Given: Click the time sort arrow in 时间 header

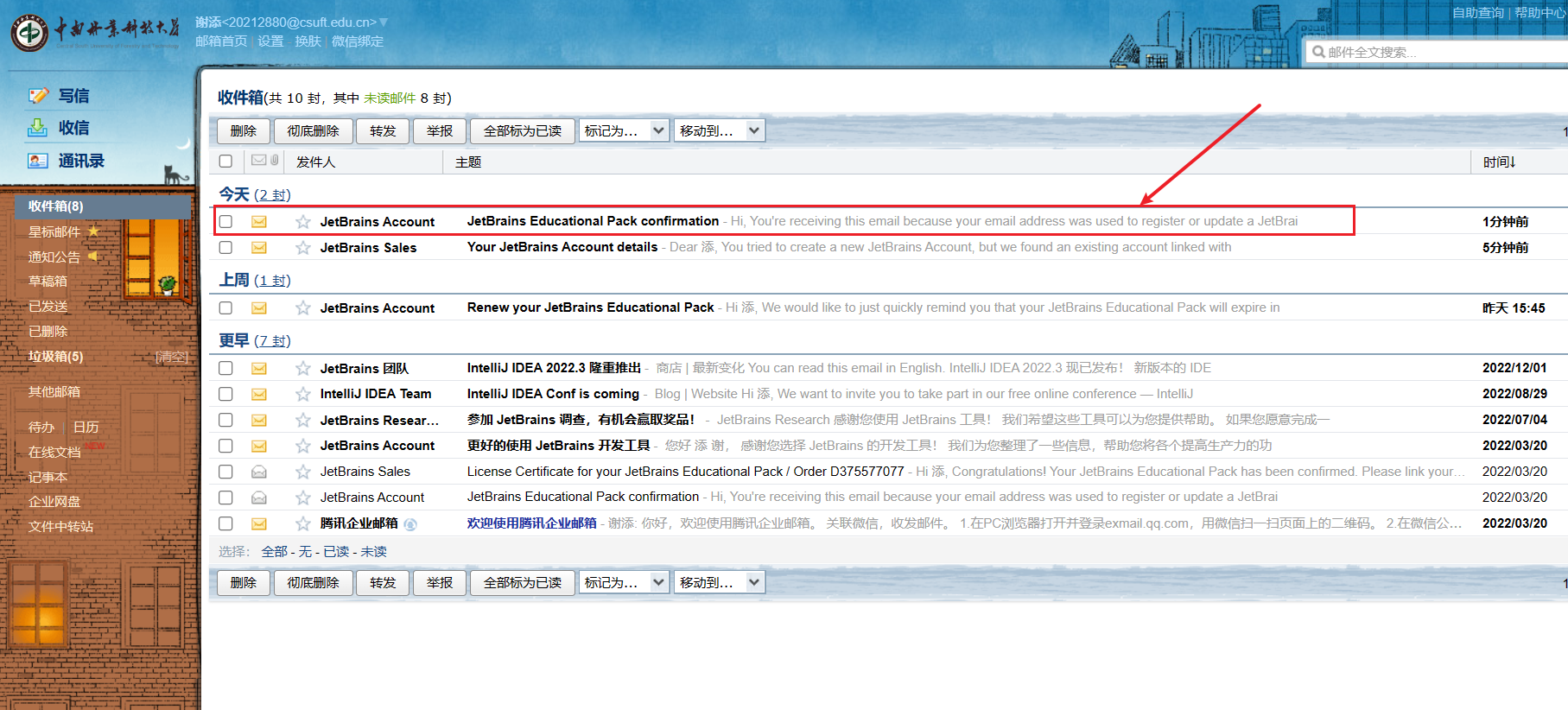Looking at the screenshot, I should tap(1512, 162).
